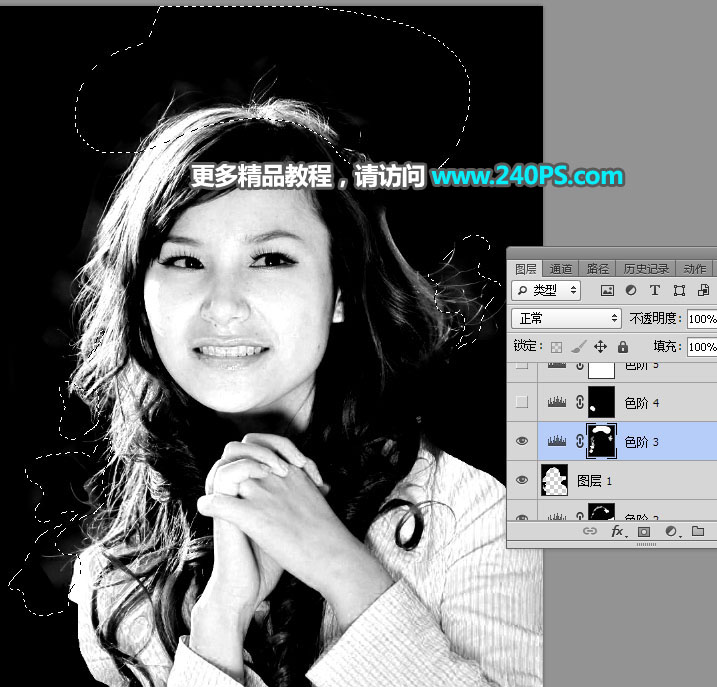Image resolution: width=717 pixels, height=687 pixels.
Task: Create a new group folder icon
Action: (x=698, y=531)
